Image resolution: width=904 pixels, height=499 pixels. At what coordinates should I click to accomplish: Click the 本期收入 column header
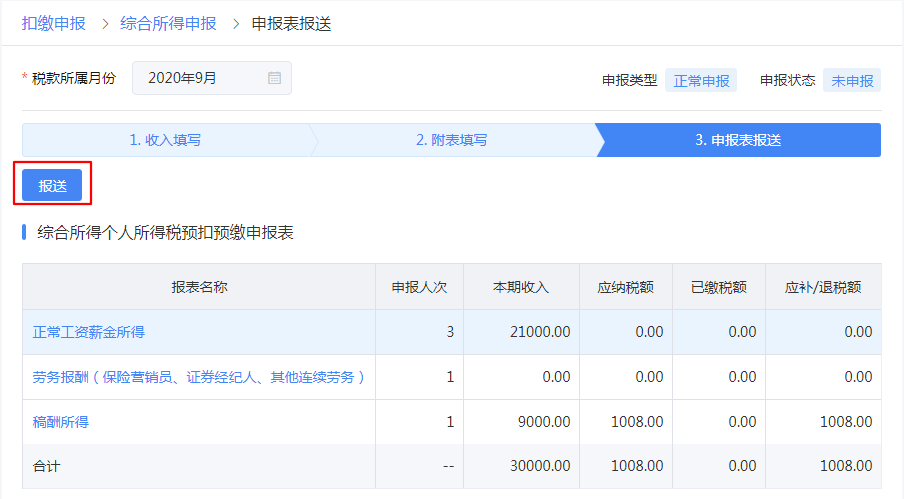pyautogui.click(x=521, y=287)
